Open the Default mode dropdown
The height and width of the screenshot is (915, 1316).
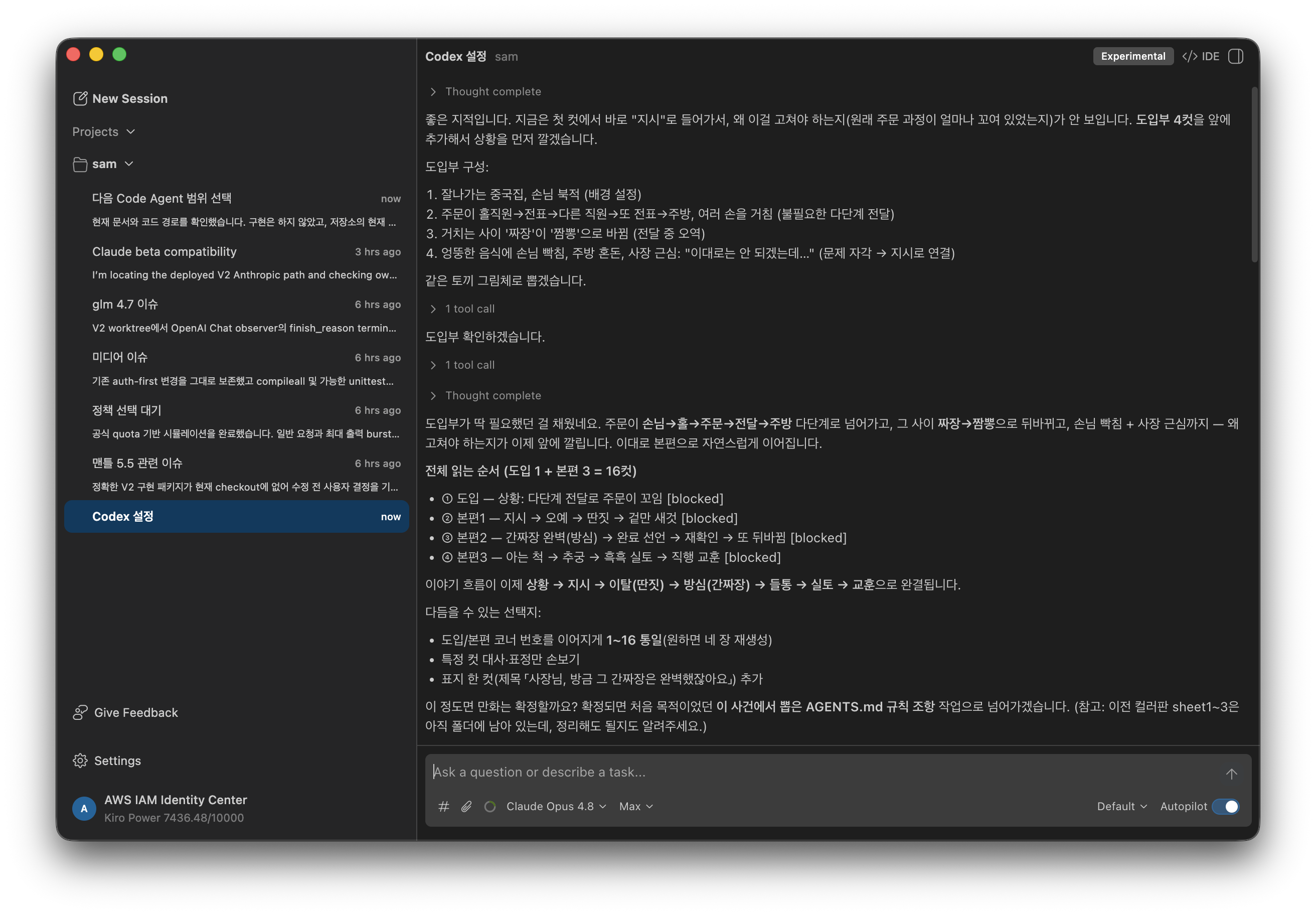tap(1122, 806)
